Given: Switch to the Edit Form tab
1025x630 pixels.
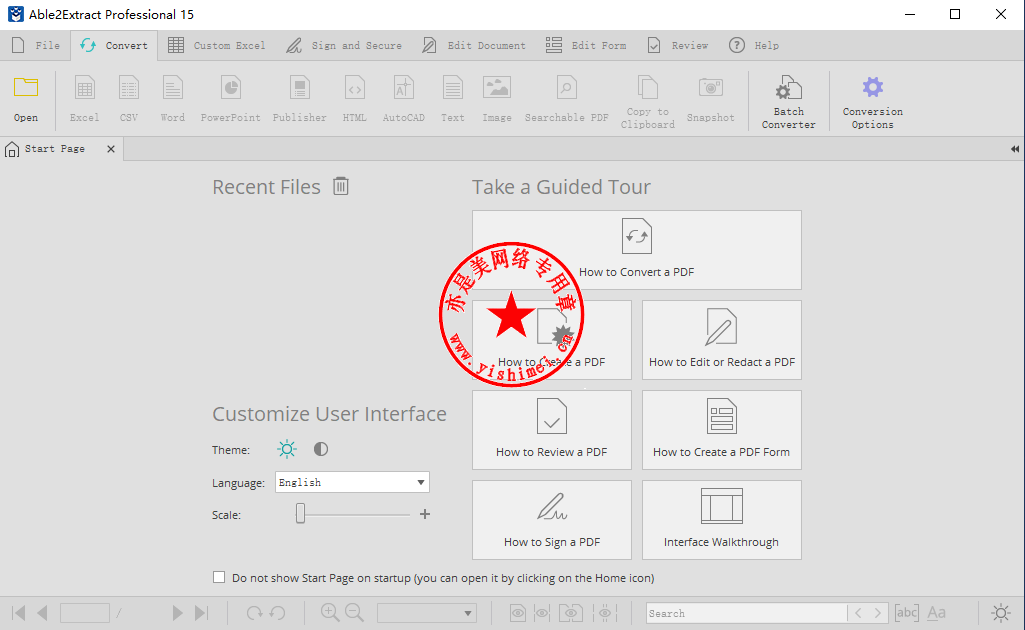Looking at the screenshot, I should [x=586, y=45].
